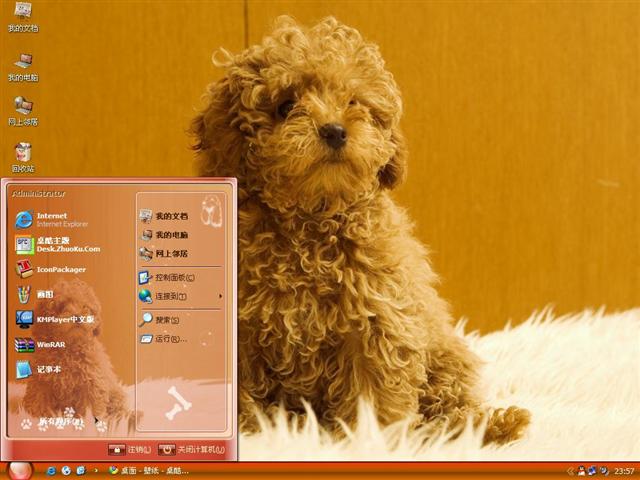Open 我的电脑 in start menu right panel

164,235
